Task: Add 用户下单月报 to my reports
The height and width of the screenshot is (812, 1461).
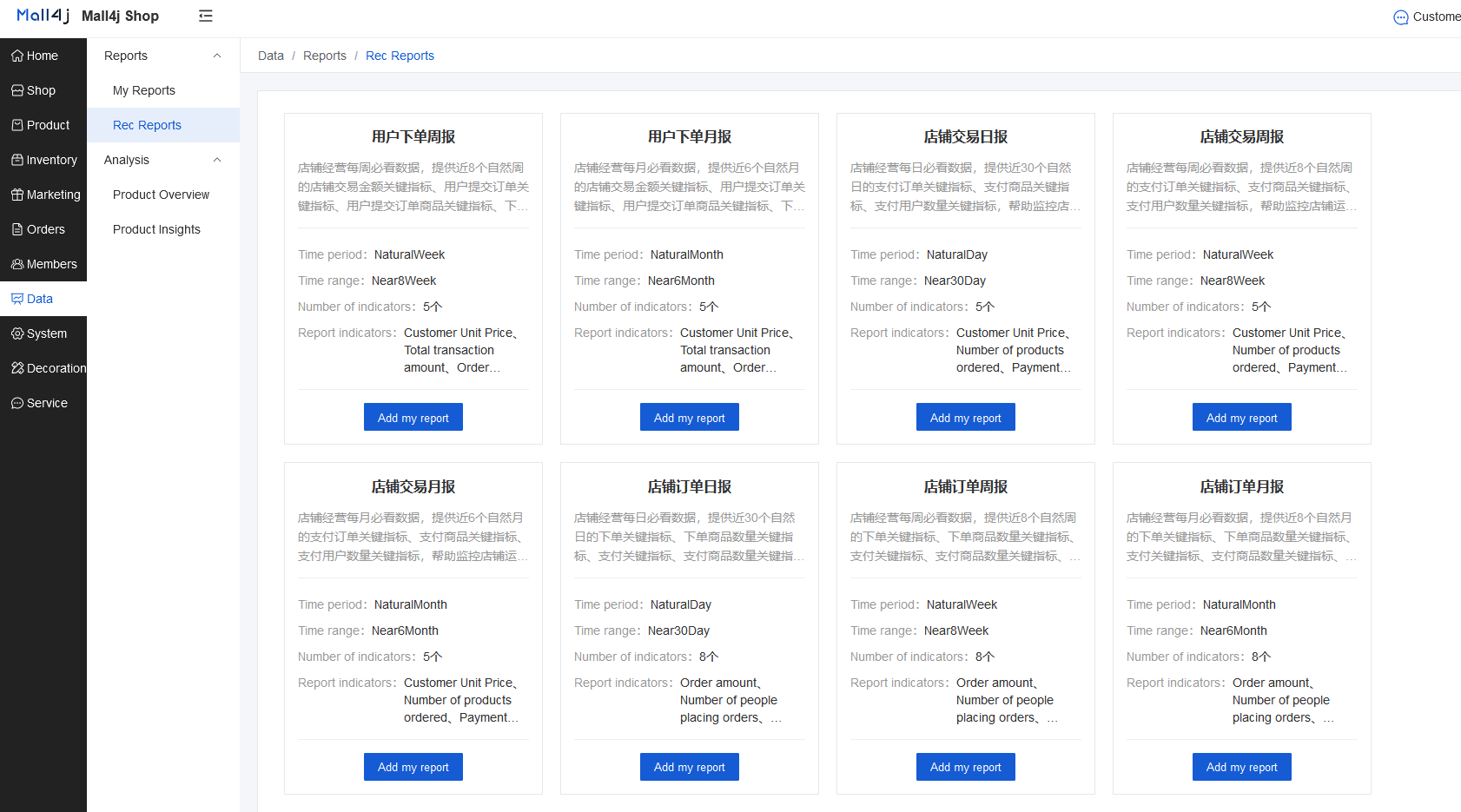Action: click(x=690, y=418)
